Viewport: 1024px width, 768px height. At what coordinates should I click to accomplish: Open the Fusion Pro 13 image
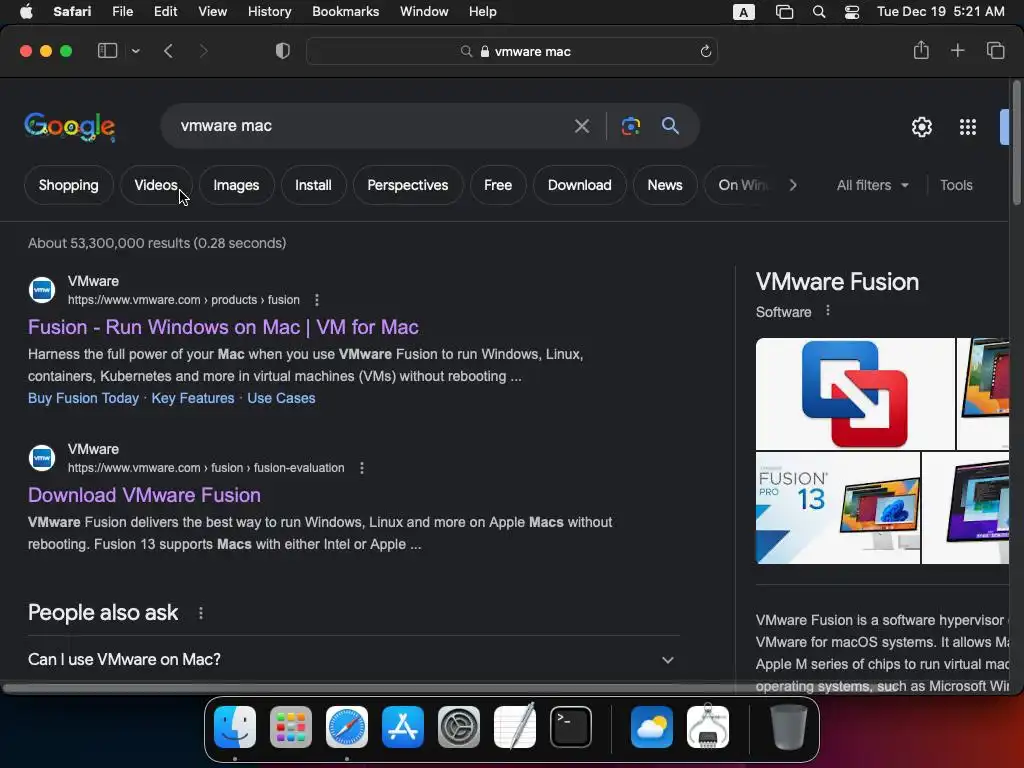click(838, 507)
